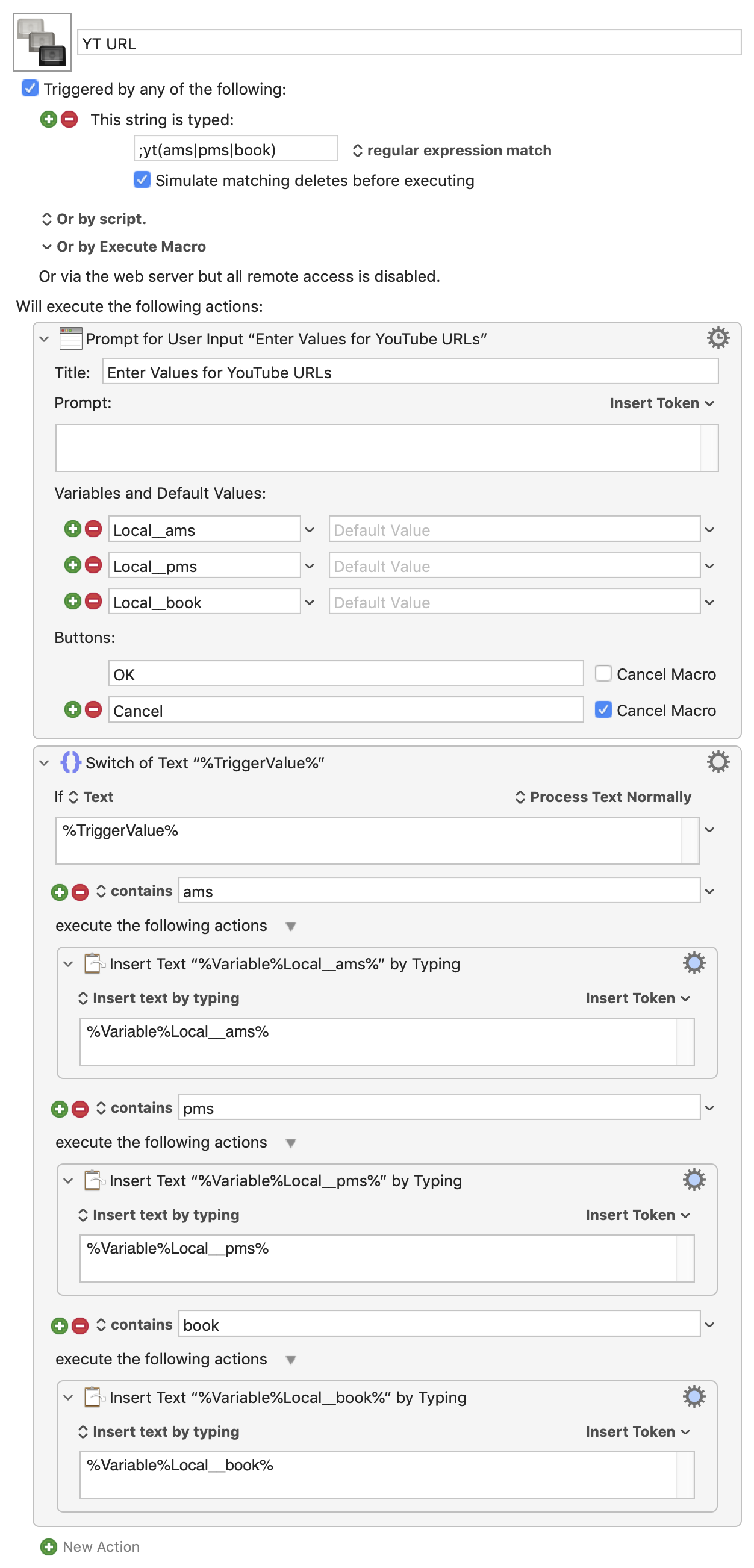Remove the Local__pms variable row

93,565
